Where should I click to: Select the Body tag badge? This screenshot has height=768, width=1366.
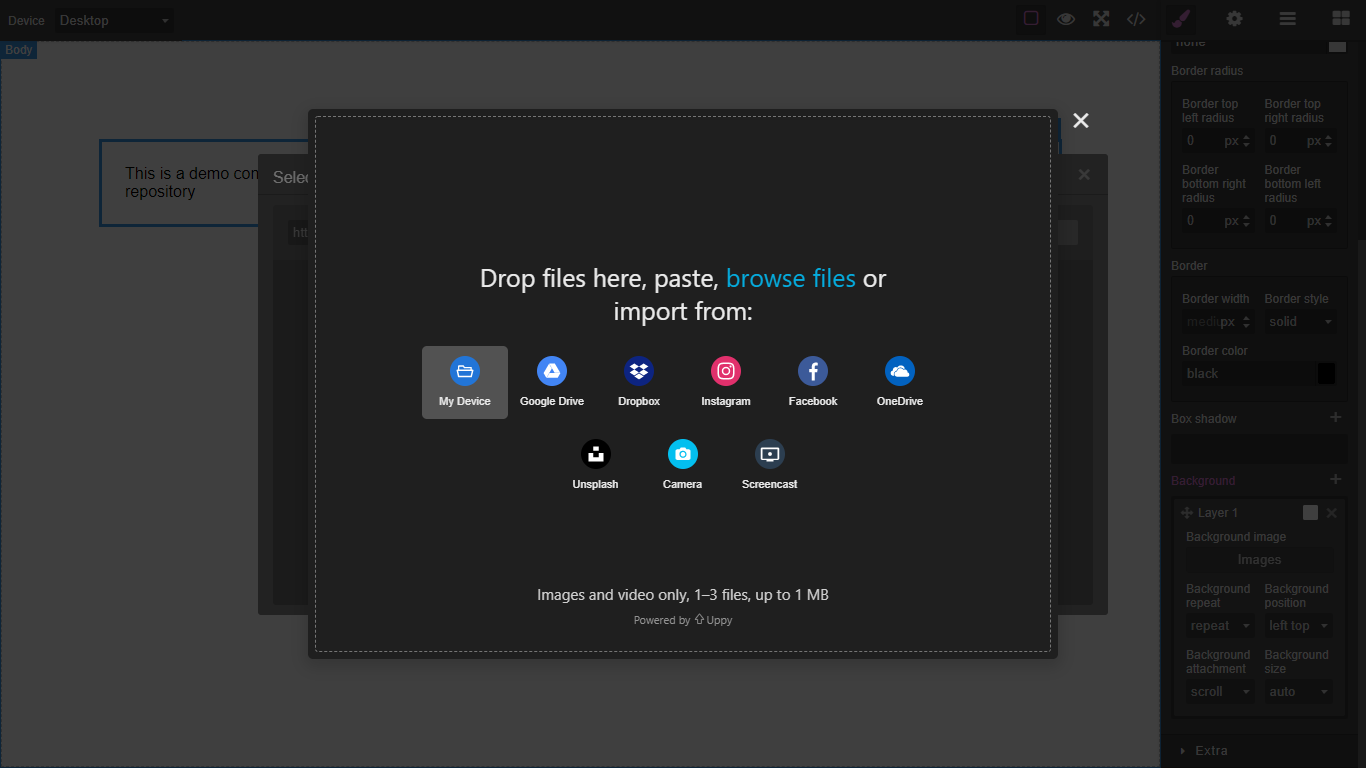tap(19, 49)
